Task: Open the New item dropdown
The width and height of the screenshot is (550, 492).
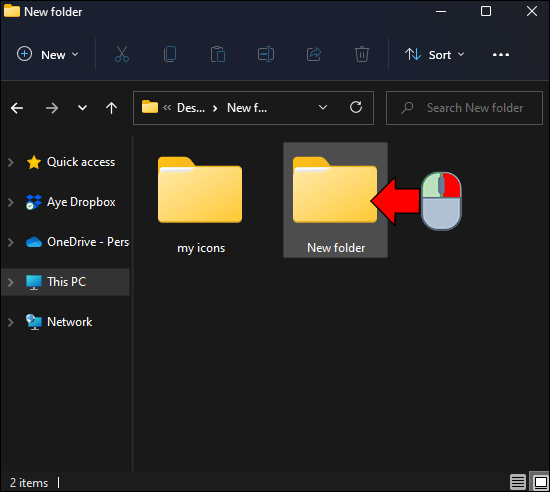Action: point(48,55)
